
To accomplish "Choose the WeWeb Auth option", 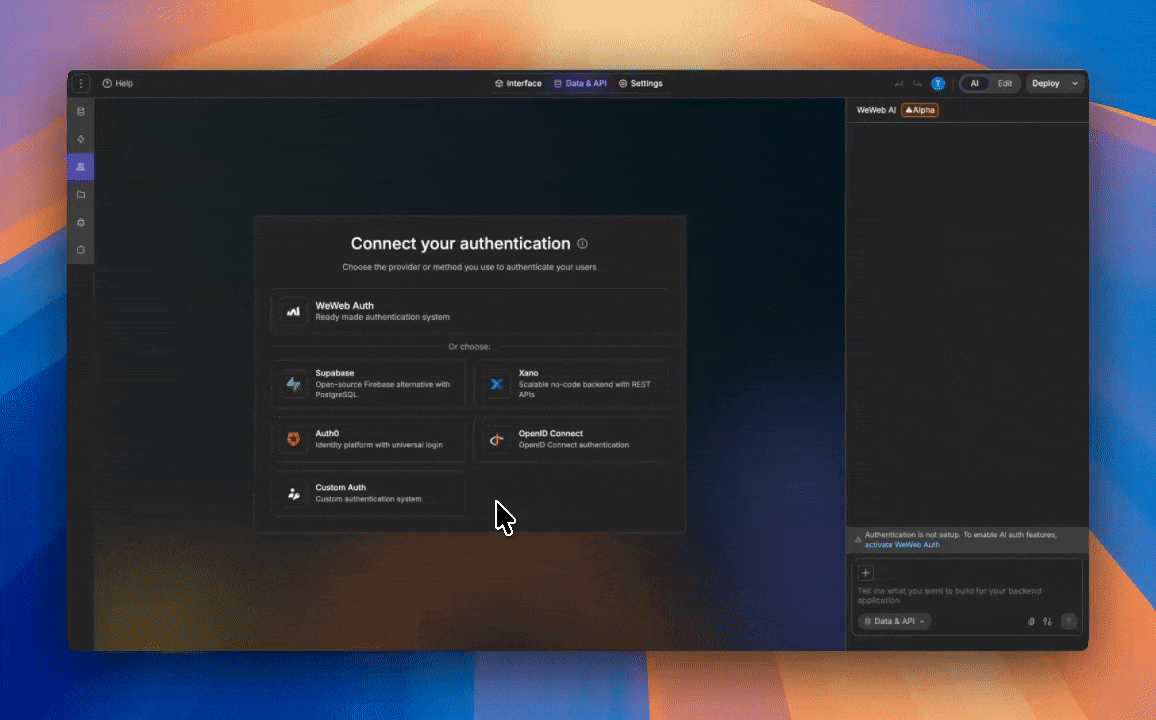I will [470, 311].
